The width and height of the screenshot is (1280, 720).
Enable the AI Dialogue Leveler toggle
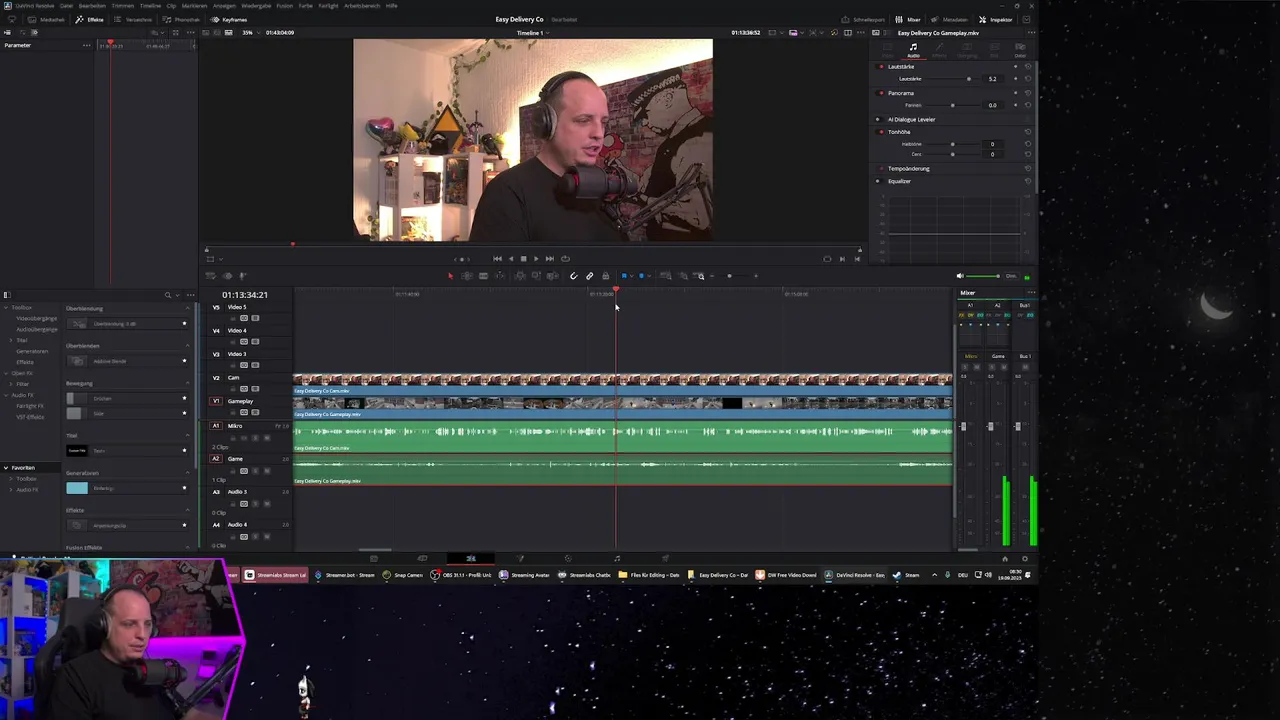[881, 119]
